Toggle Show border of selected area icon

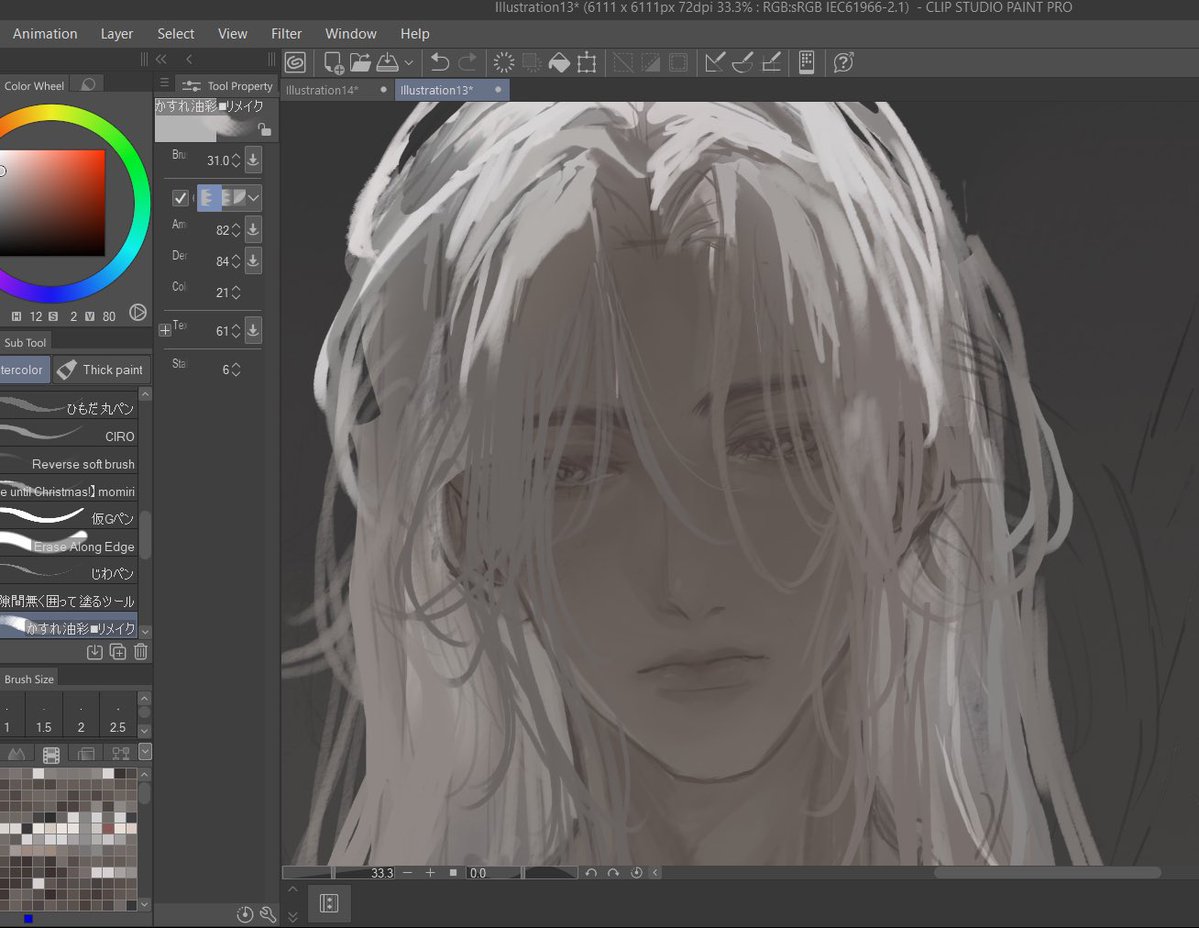[678, 63]
